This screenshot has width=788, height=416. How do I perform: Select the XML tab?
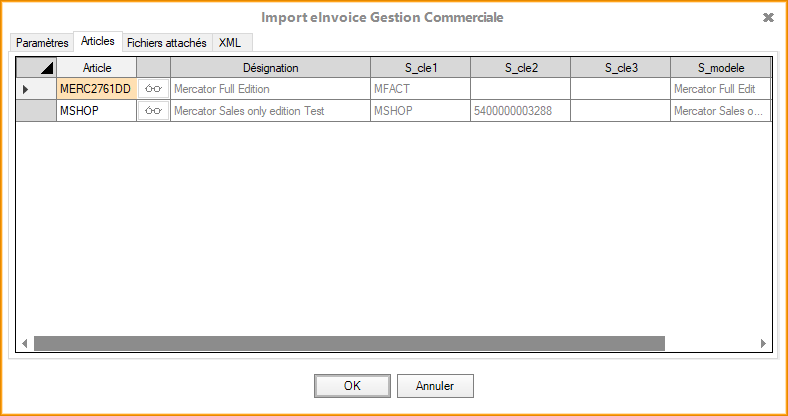[230, 43]
